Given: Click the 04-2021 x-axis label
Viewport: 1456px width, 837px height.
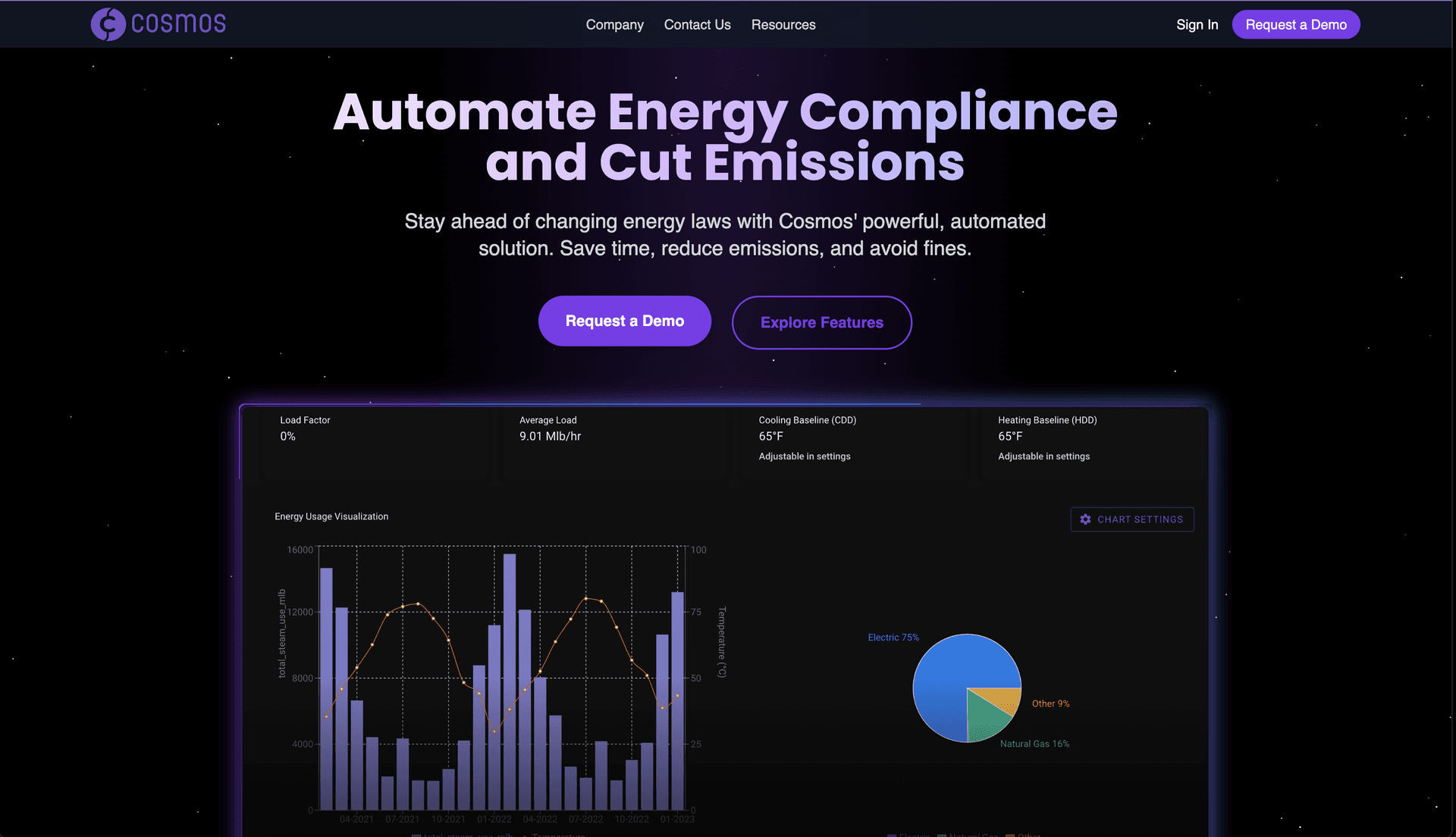Looking at the screenshot, I should click(x=356, y=819).
